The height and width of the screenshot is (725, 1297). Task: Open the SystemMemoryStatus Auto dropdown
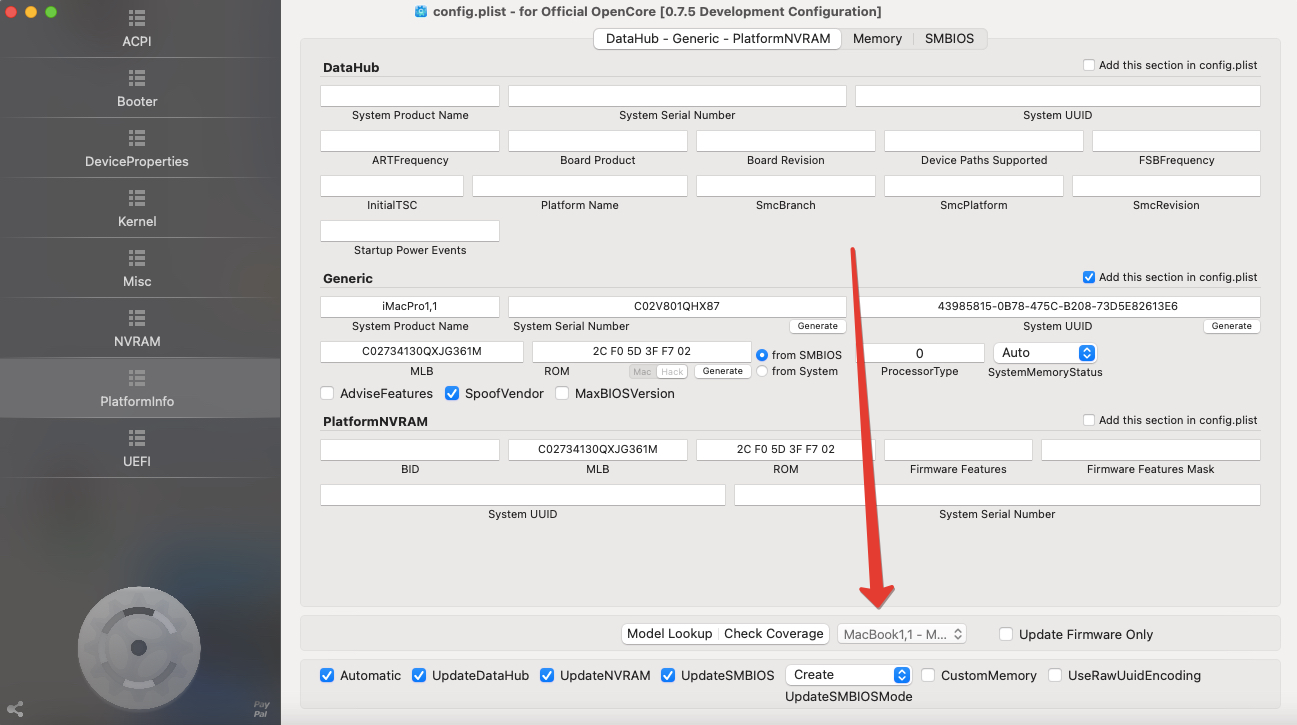[x=1044, y=353]
